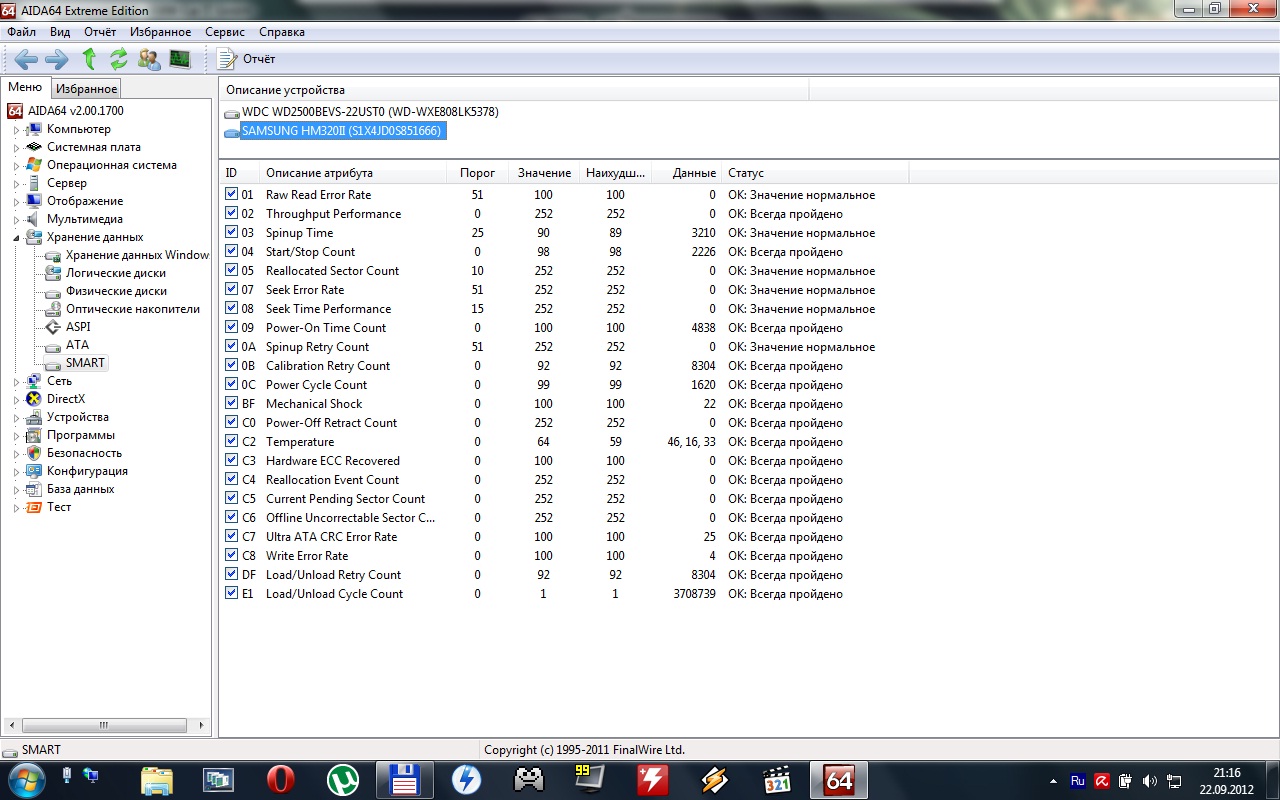Expand the Операционная система tree node
The image size is (1280, 800).
16,165
